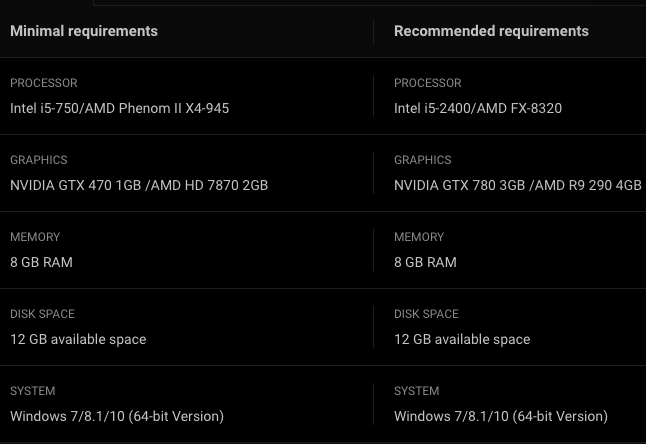Image resolution: width=646 pixels, height=444 pixels.
Task: Select minimal 12 GB available space text
Action: click(x=78, y=339)
